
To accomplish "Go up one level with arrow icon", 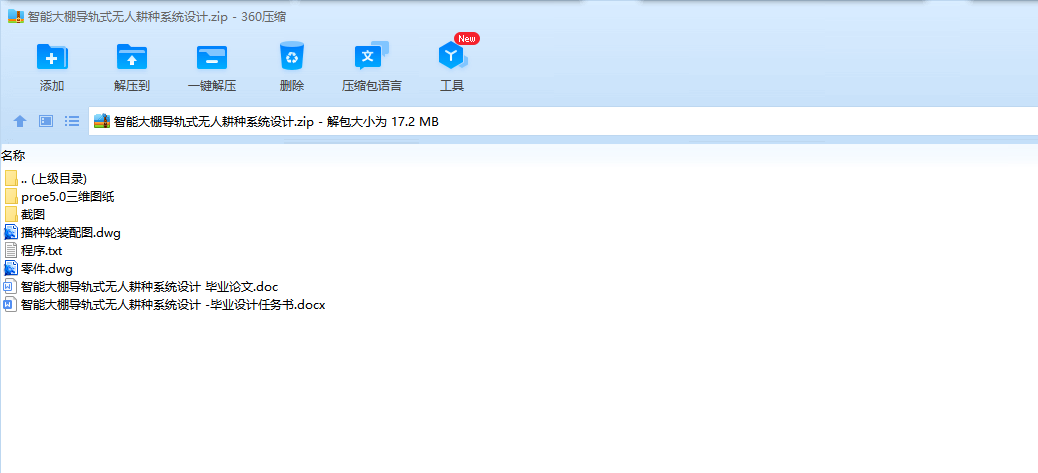I will (x=20, y=121).
